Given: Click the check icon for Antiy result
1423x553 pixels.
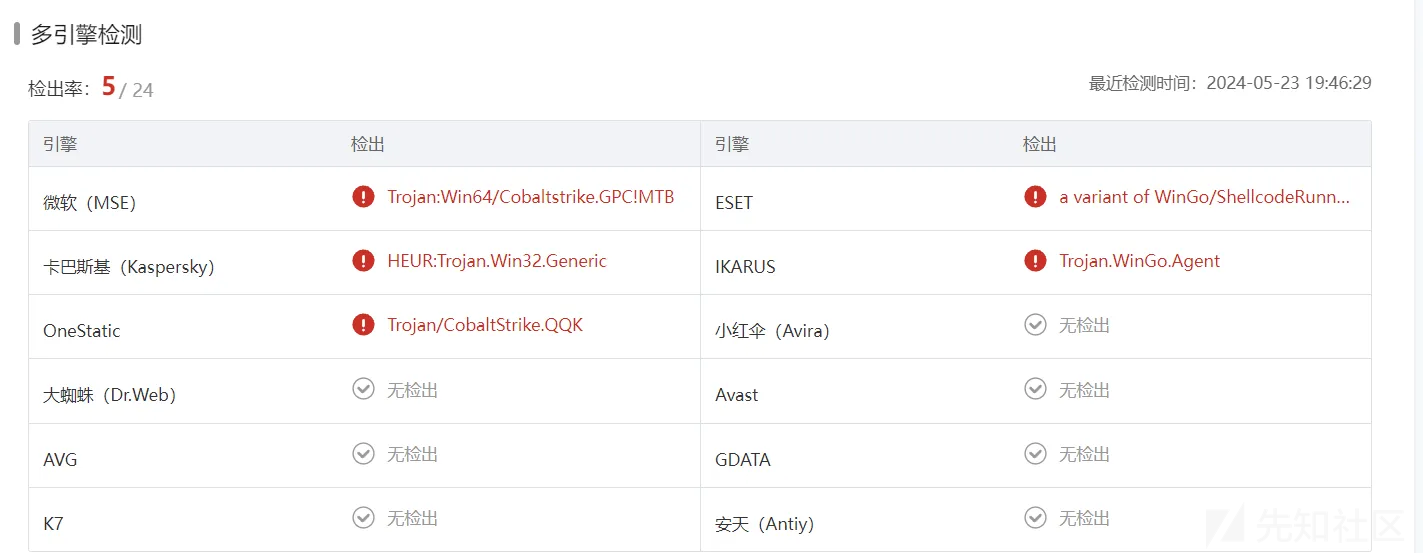Looking at the screenshot, I should point(1035,518).
